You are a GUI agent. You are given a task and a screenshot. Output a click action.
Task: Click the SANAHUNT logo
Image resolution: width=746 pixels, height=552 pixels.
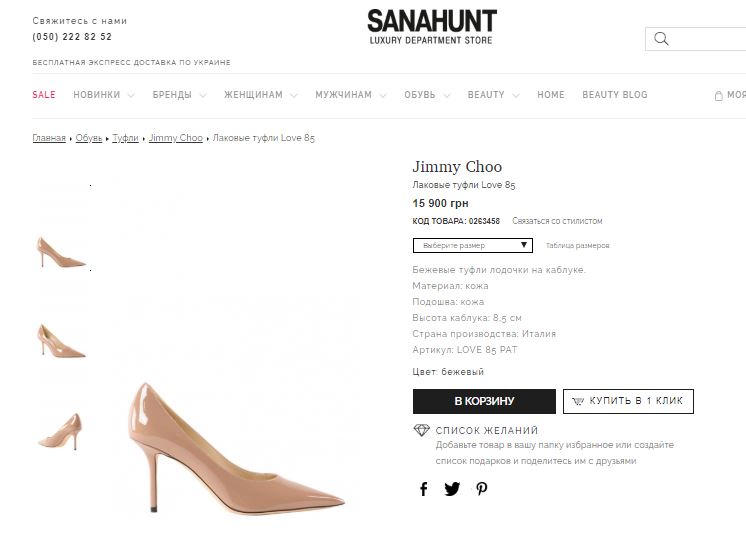(x=431, y=27)
